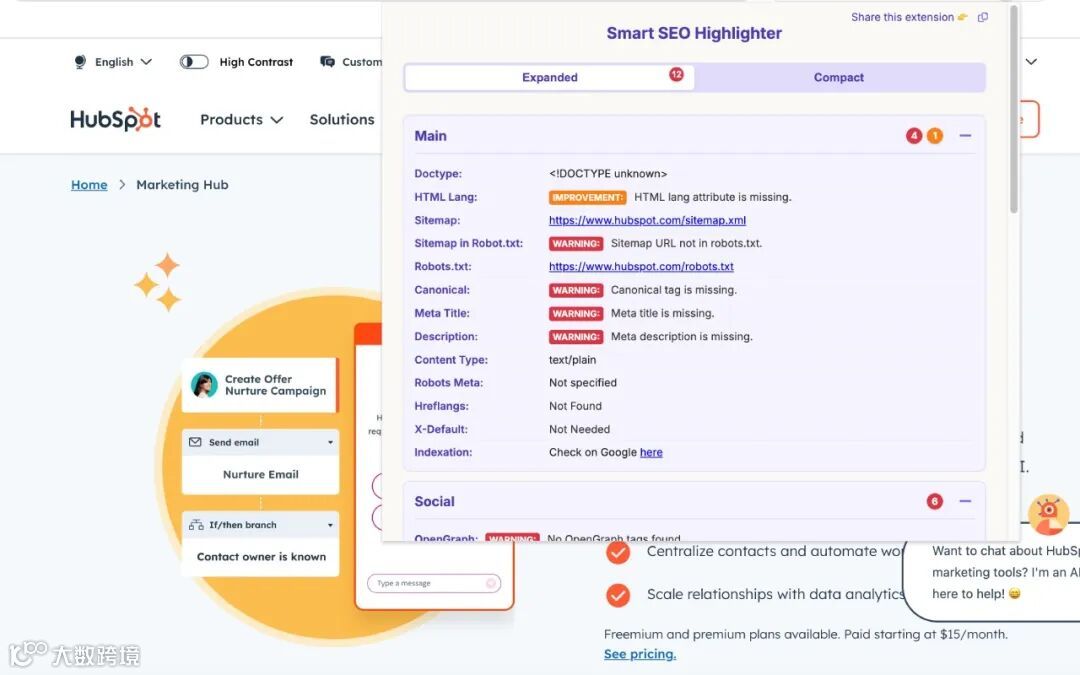Open the Solutions menu item
The height and width of the screenshot is (675, 1080).
342,120
